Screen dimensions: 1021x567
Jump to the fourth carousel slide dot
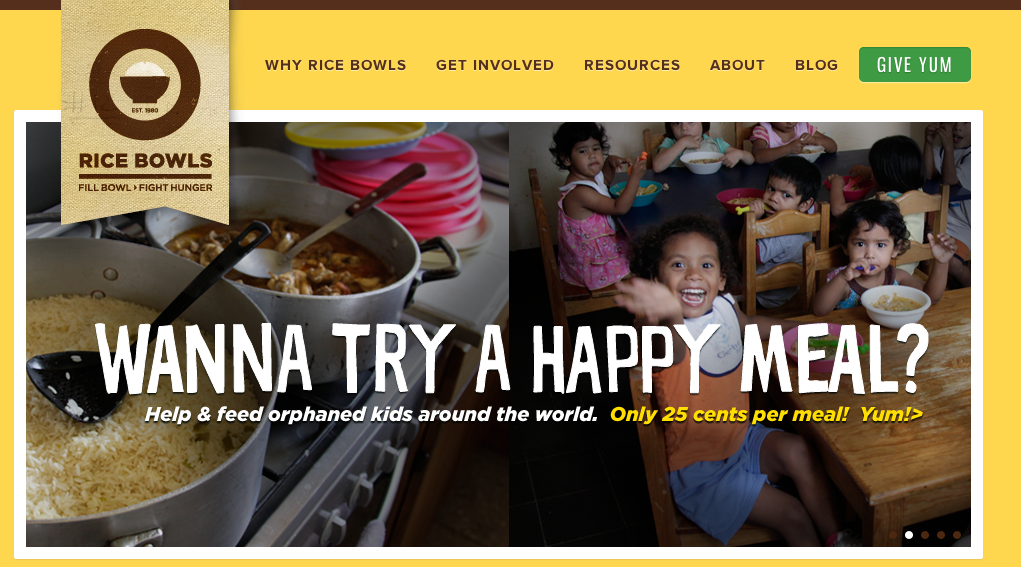coord(941,535)
